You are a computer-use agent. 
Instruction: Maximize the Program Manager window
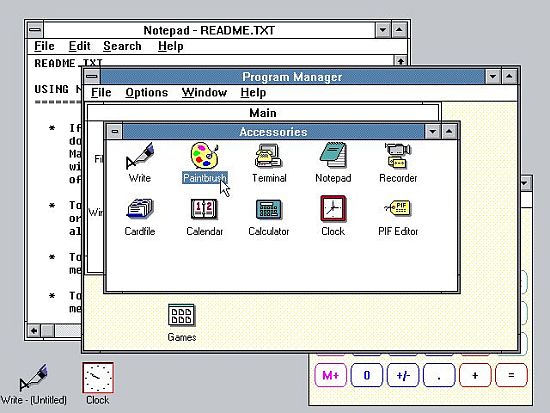[x=509, y=76]
